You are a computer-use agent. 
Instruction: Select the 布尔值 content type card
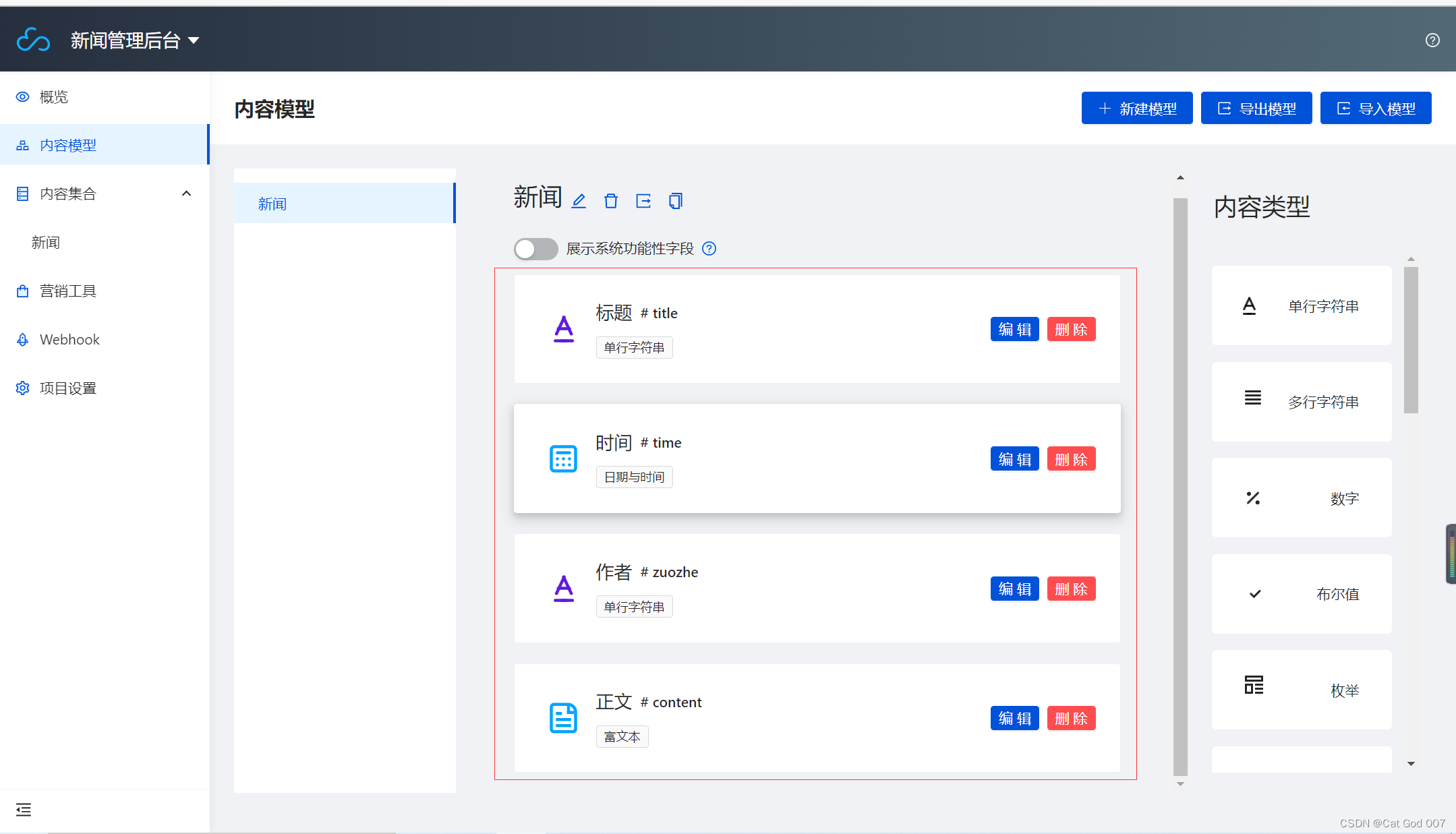click(x=1301, y=594)
